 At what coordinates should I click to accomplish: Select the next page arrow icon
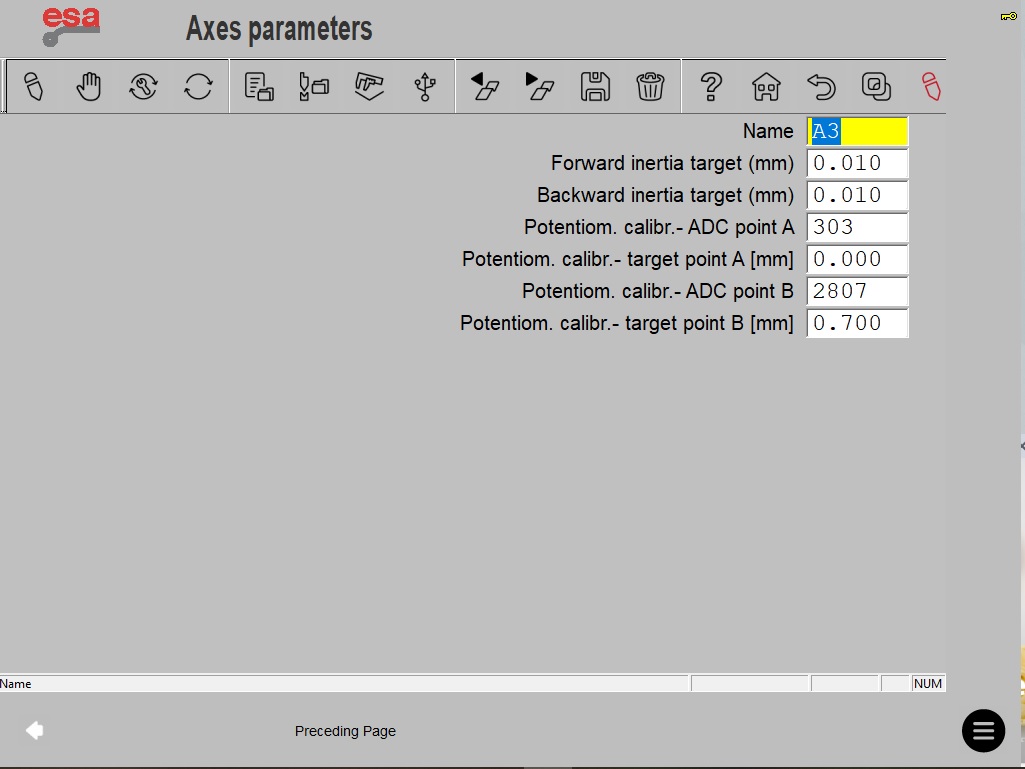pos(539,86)
